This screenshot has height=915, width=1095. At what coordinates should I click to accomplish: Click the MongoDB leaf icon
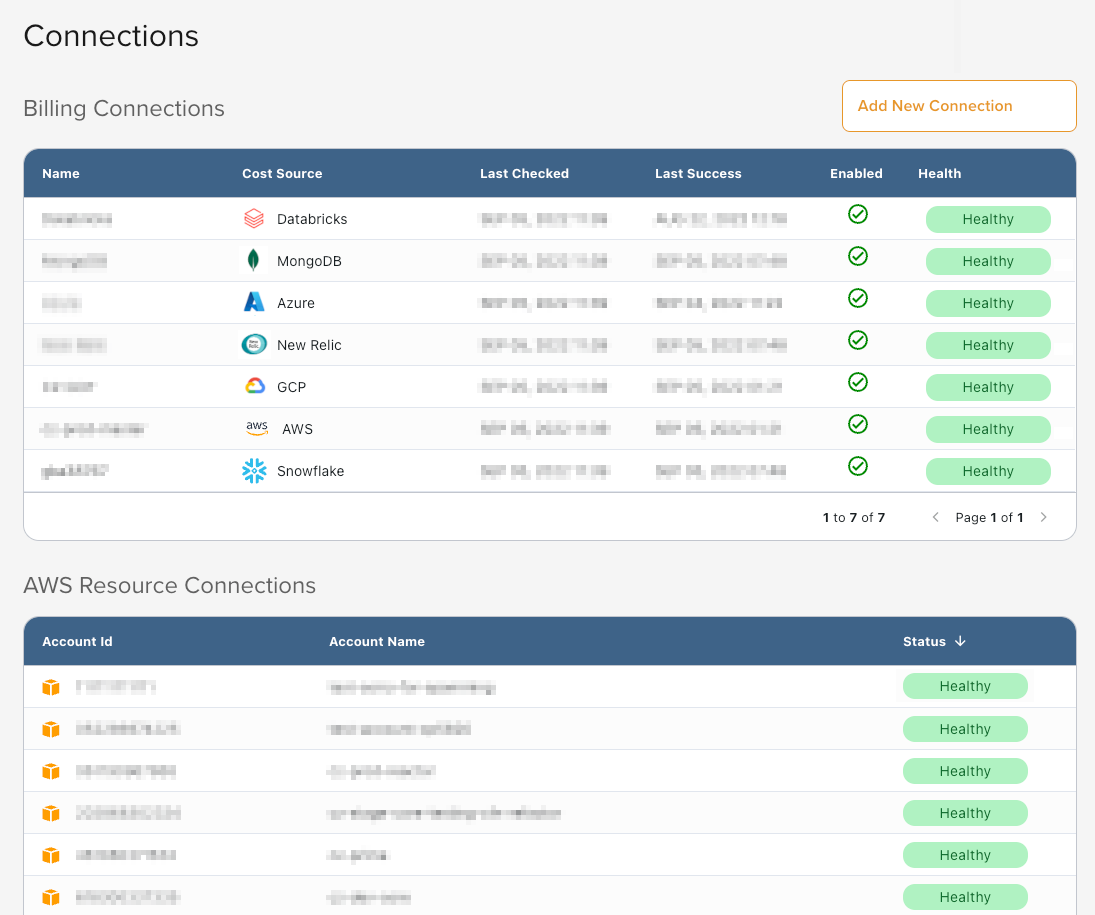pos(253,261)
